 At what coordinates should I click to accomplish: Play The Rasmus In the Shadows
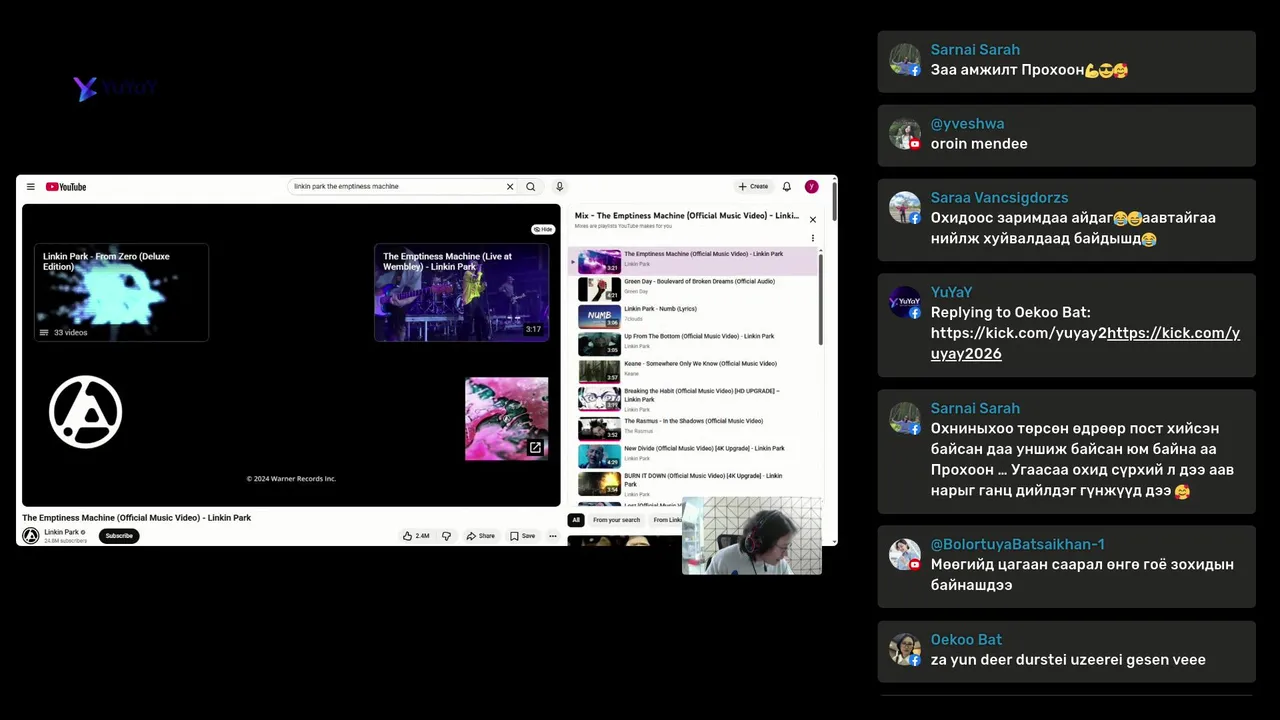coord(695,428)
